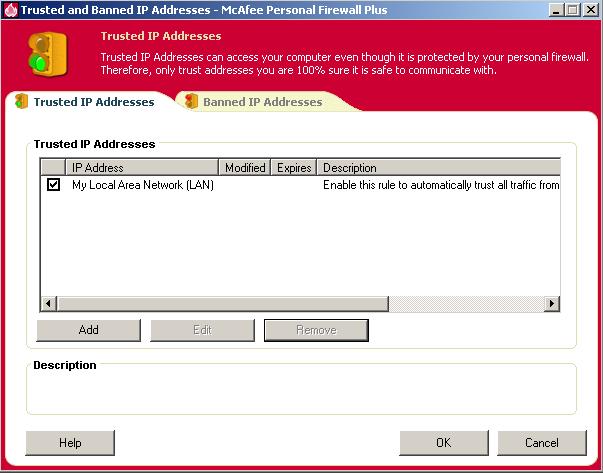Confirm with the OK button

click(x=444, y=443)
